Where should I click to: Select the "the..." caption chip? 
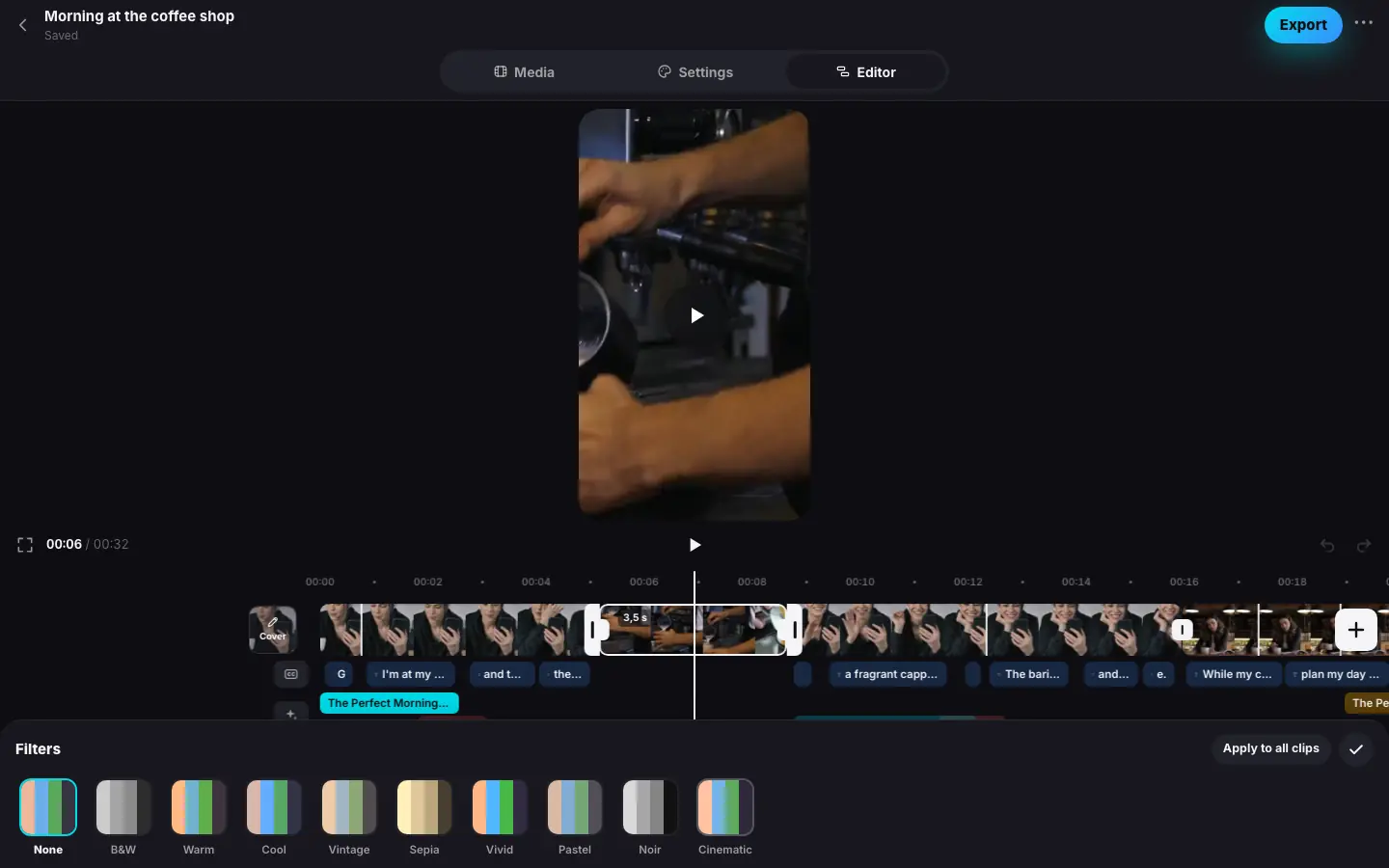(565, 674)
